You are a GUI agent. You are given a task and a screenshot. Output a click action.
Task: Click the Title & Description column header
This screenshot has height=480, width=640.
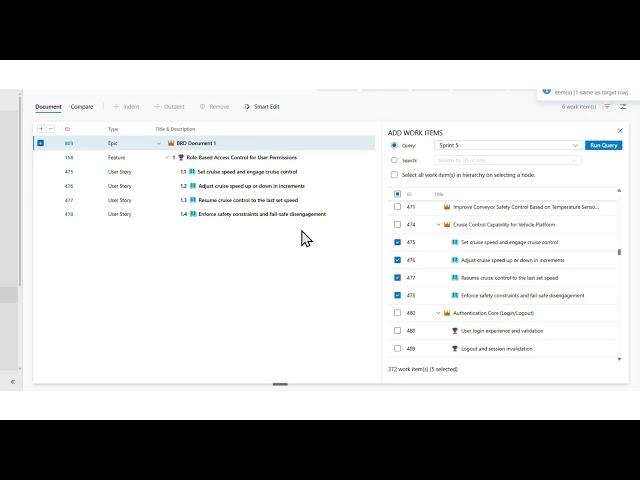[175, 129]
